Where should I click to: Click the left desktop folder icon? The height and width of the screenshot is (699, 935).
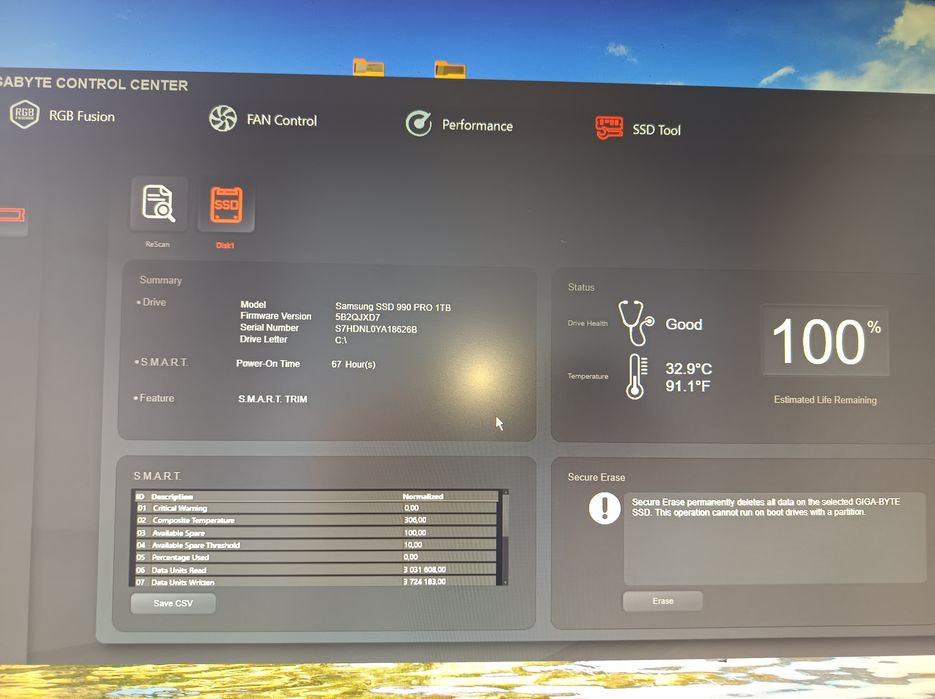(369, 67)
